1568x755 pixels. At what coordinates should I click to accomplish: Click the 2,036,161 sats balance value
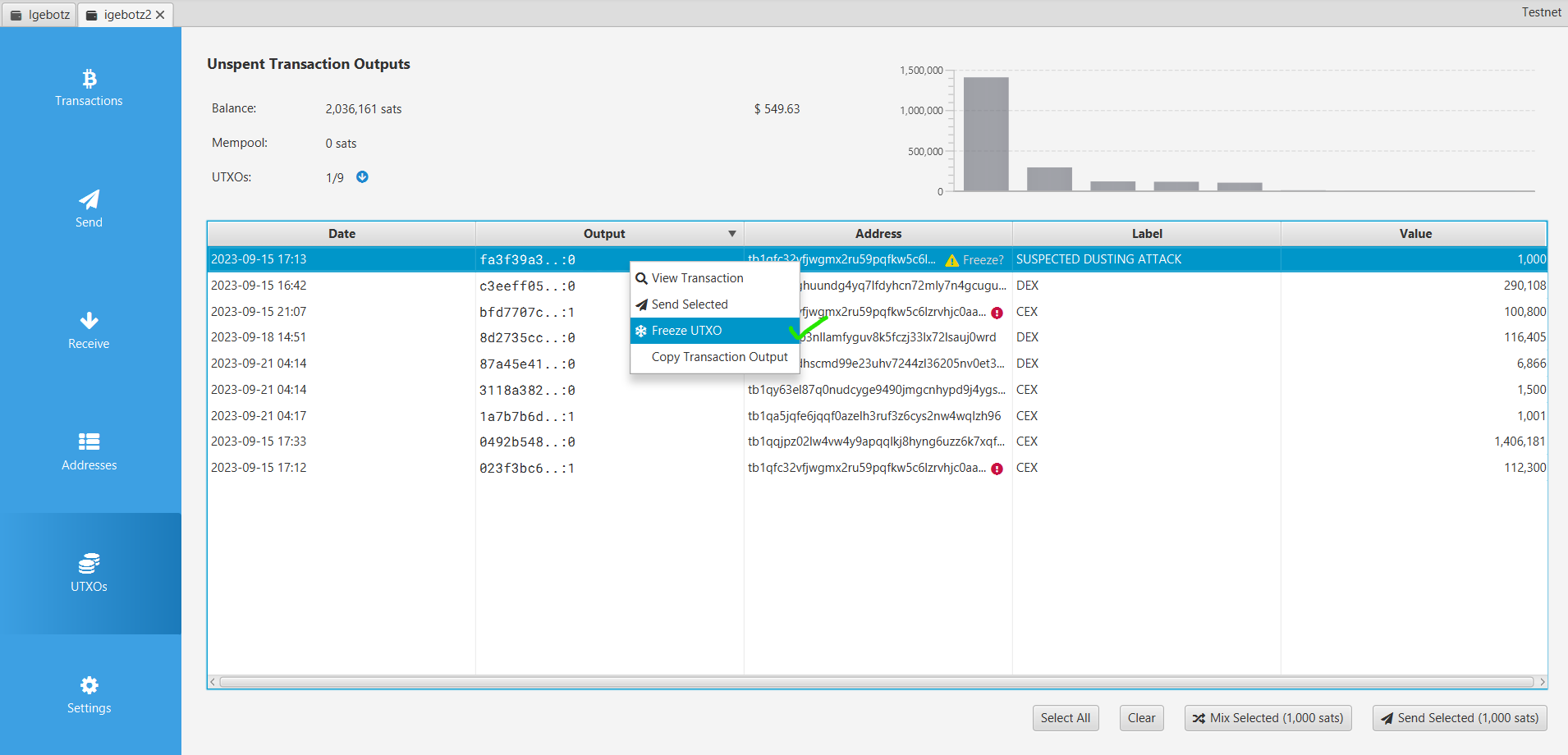coord(364,109)
